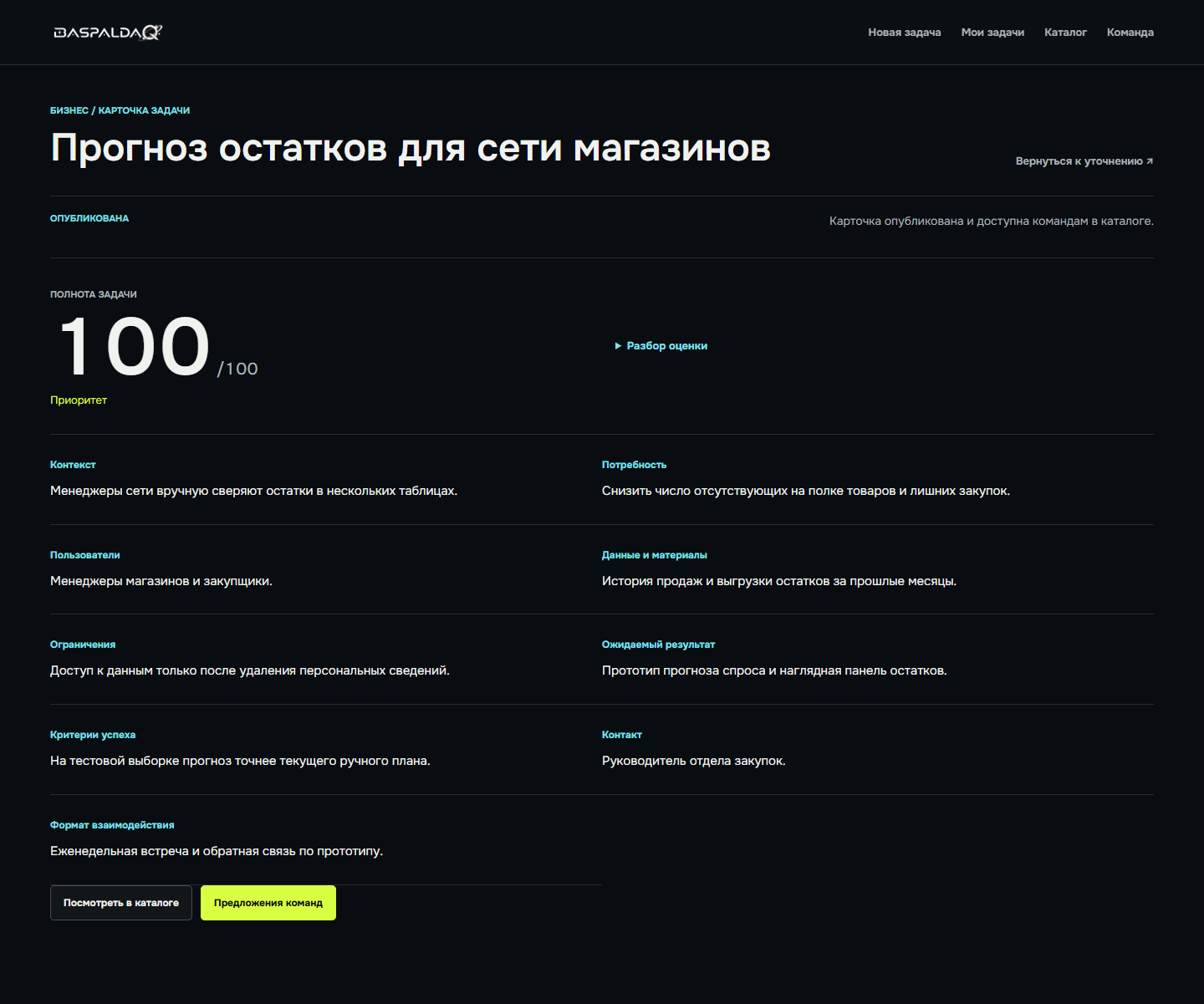Click the Посмотреть в каталоге button

coord(121,903)
